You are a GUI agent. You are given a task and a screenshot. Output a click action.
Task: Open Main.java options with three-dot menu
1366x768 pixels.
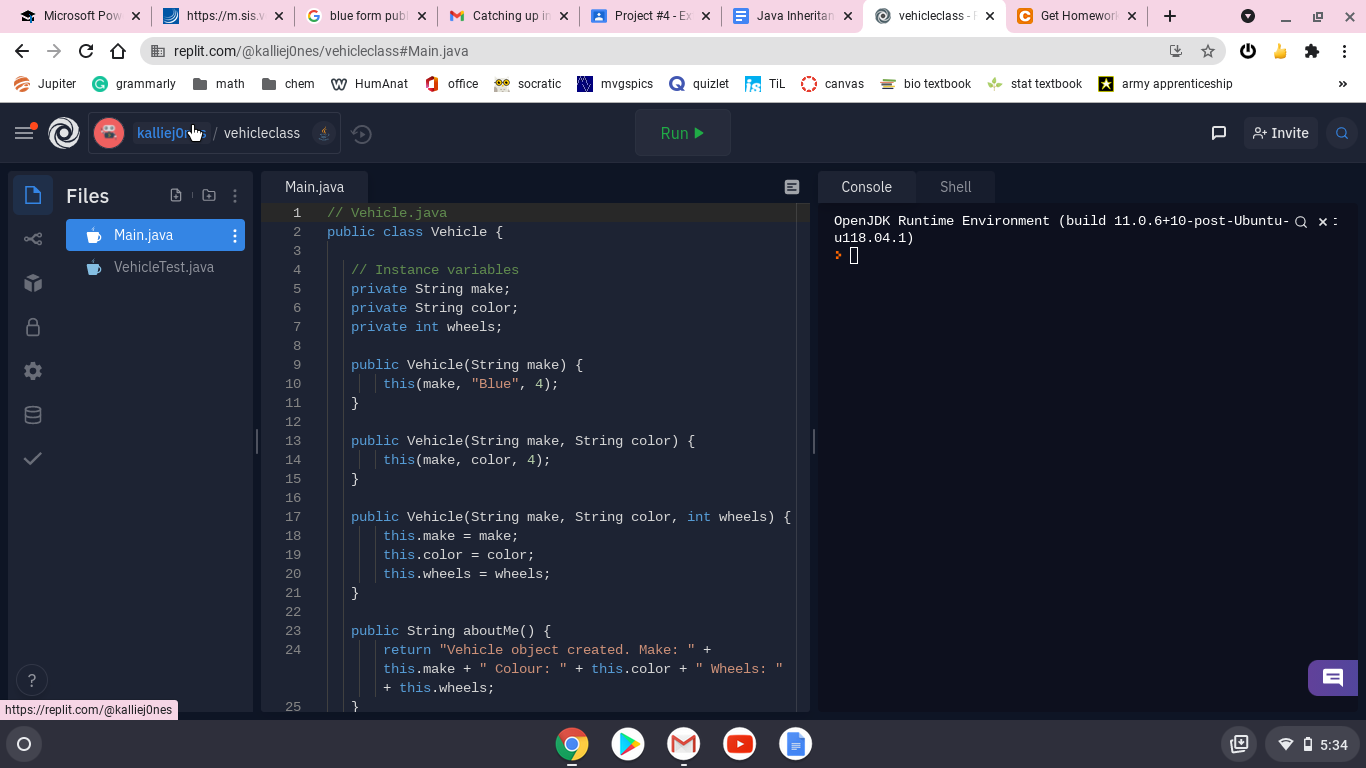pyautogui.click(x=233, y=235)
